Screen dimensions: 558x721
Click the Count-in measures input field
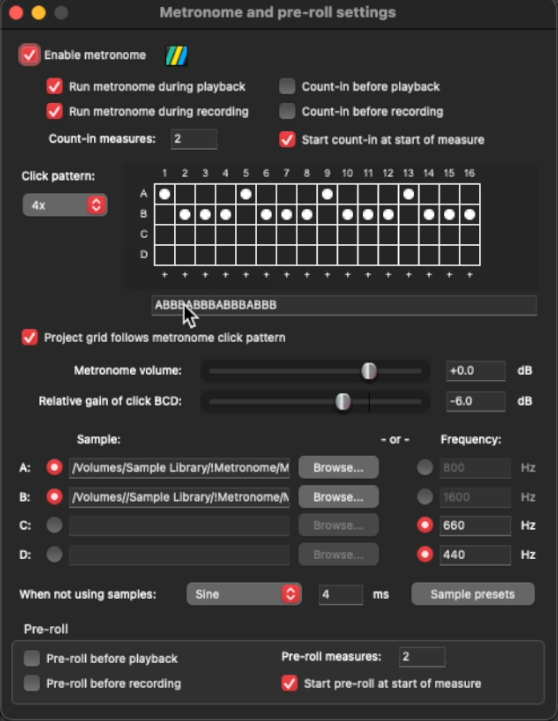coord(194,139)
